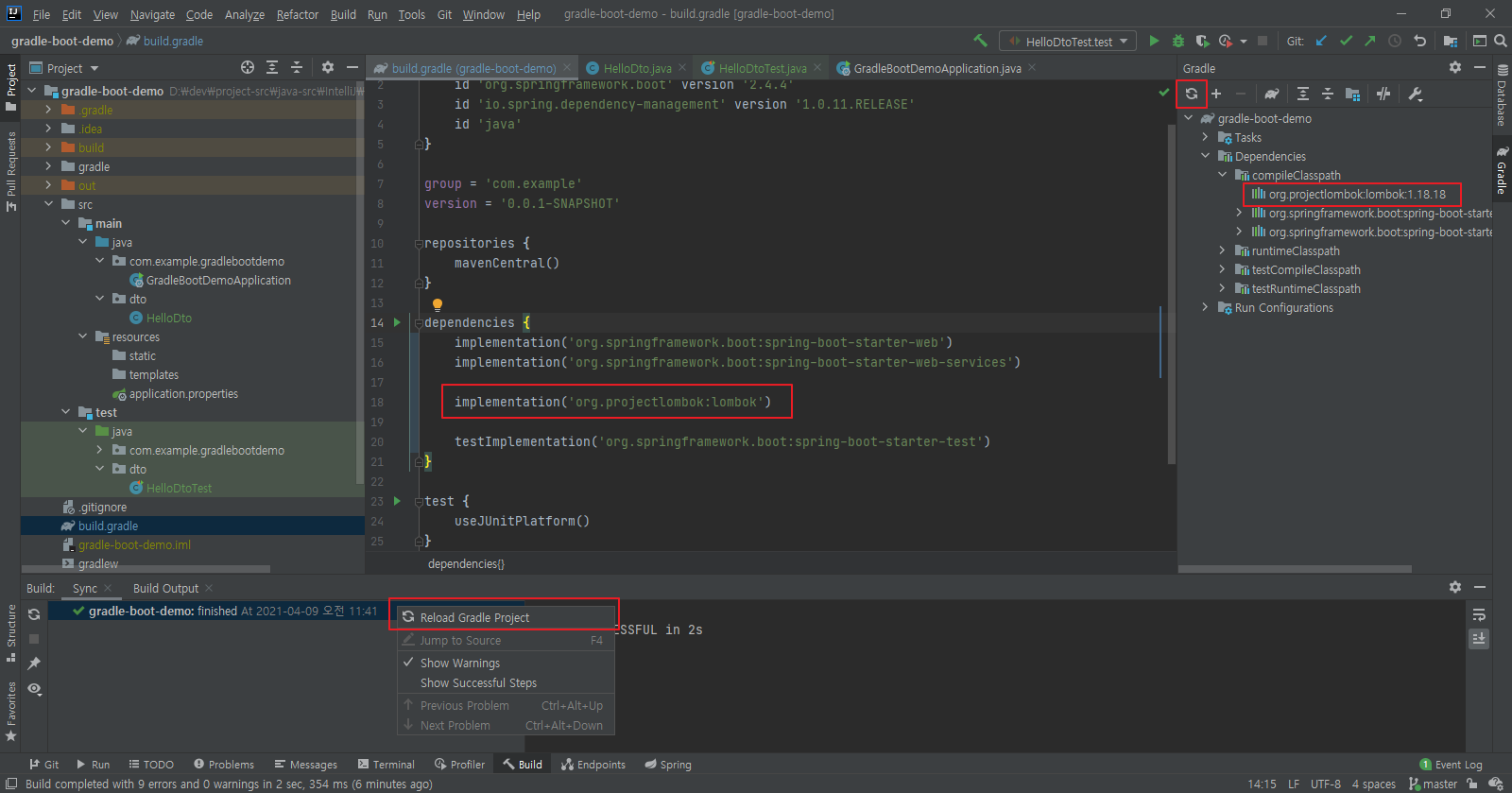Open Gradle build tool settings wrench
Screen dimensions: 1512x793
tap(1415, 94)
